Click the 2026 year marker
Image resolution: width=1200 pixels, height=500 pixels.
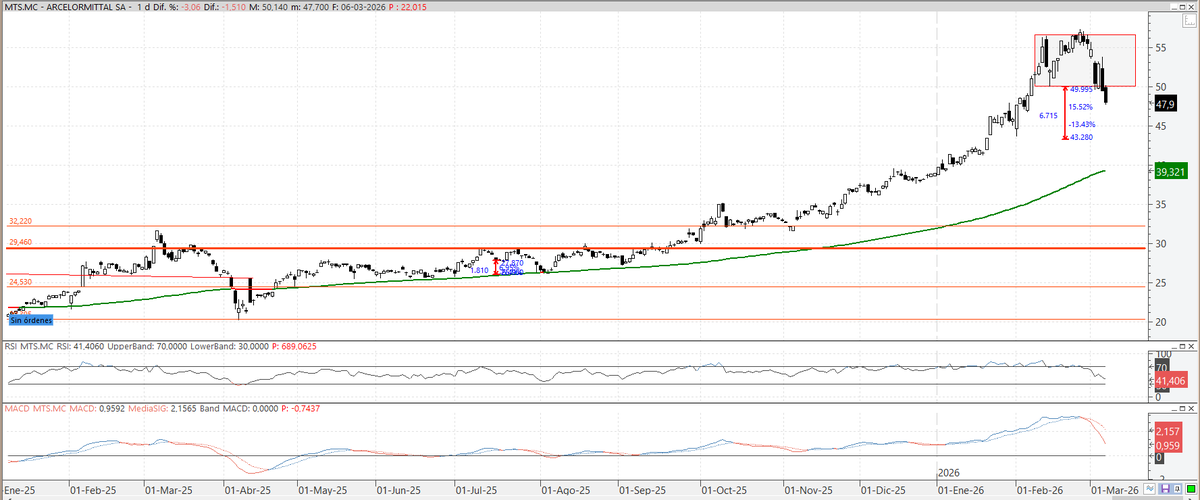coord(949,473)
